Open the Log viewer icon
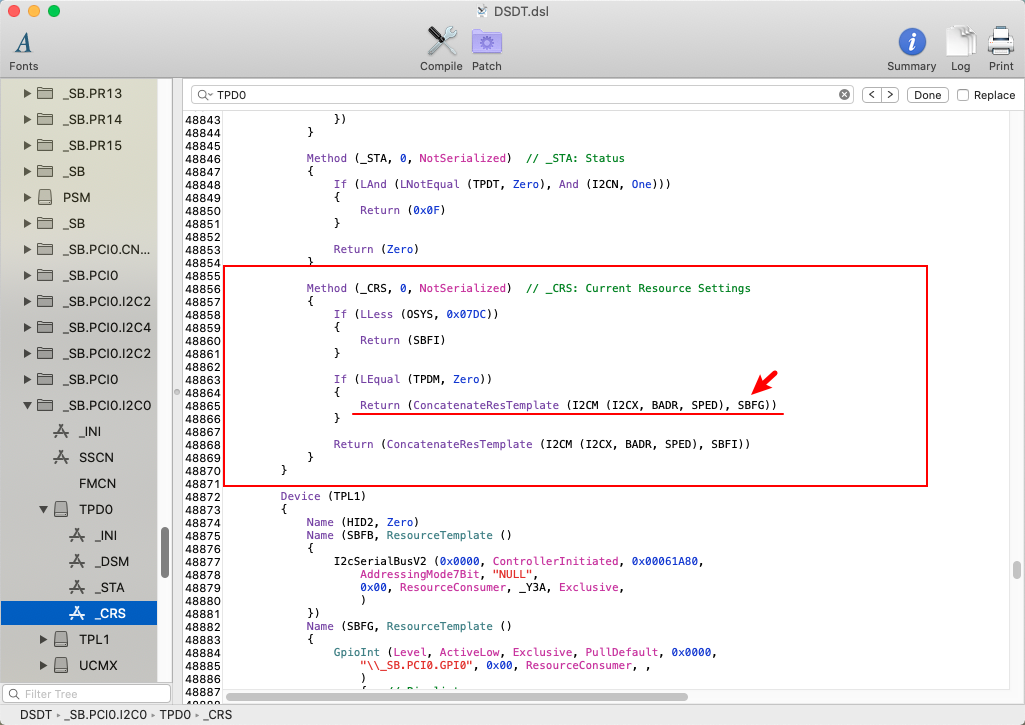This screenshot has width=1025, height=725. tap(960, 48)
